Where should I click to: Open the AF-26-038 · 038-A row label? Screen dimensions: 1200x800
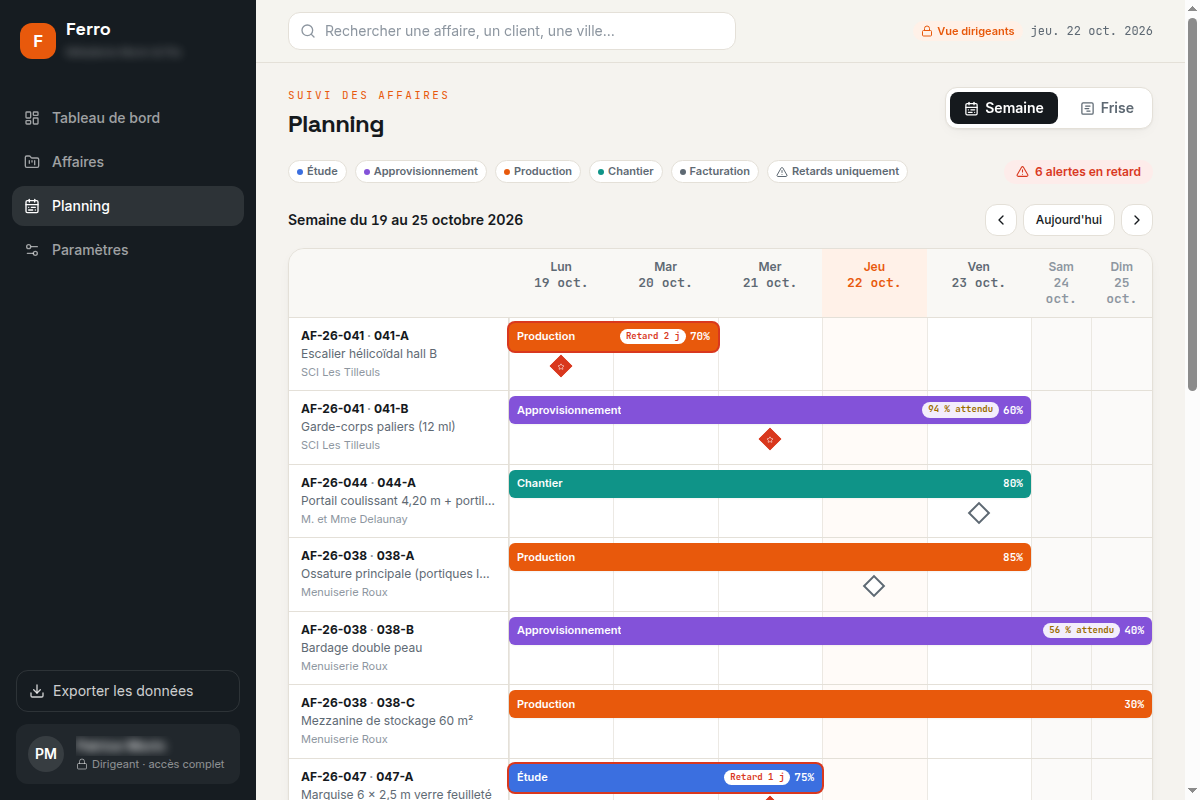tap(398, 574)
